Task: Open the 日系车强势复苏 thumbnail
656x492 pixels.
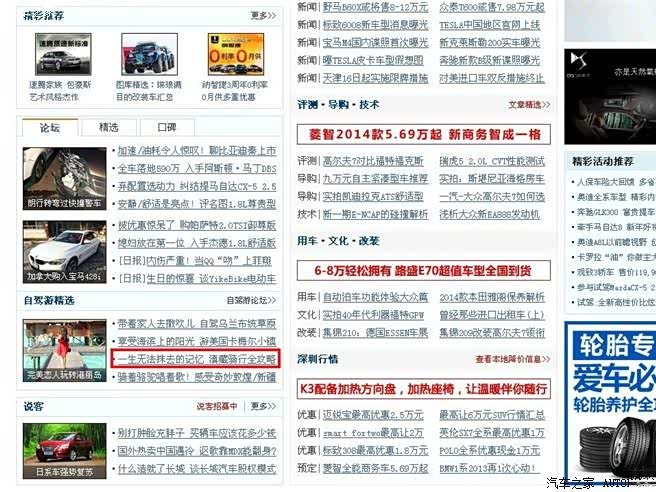Action: point(64,451)
